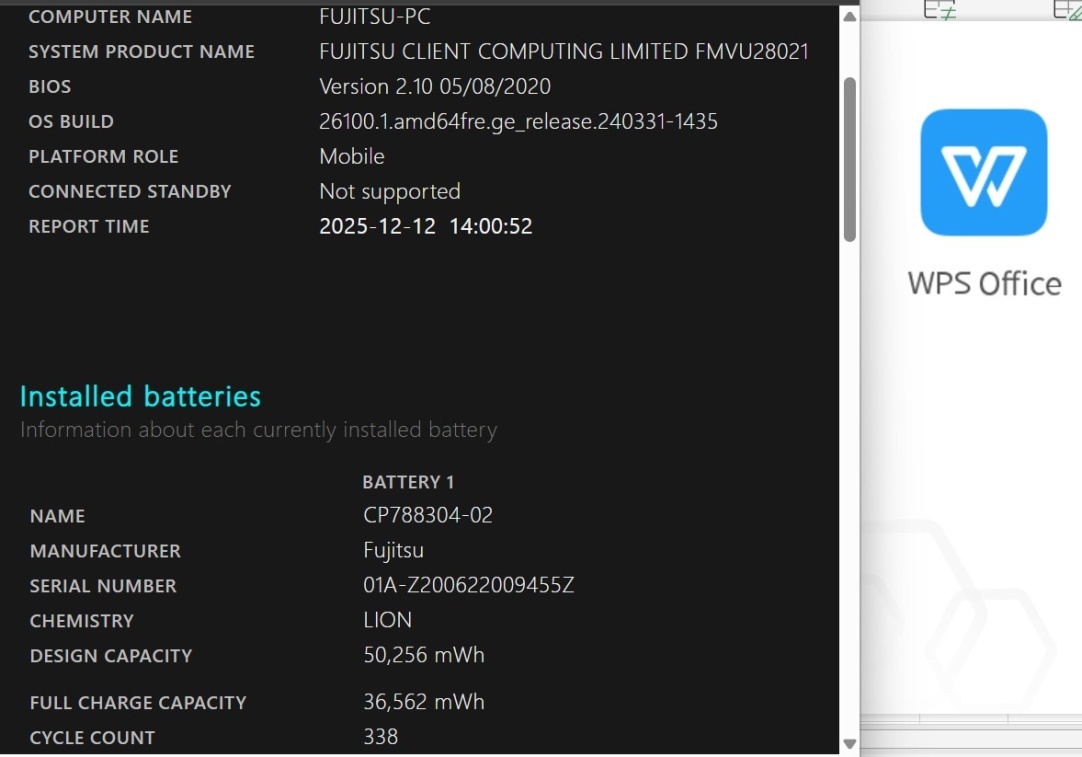The height and width of the screenshot is (757, 1082).
Task: Click serial number 01A-Z200622009455Z
Action: coord(469,585)
